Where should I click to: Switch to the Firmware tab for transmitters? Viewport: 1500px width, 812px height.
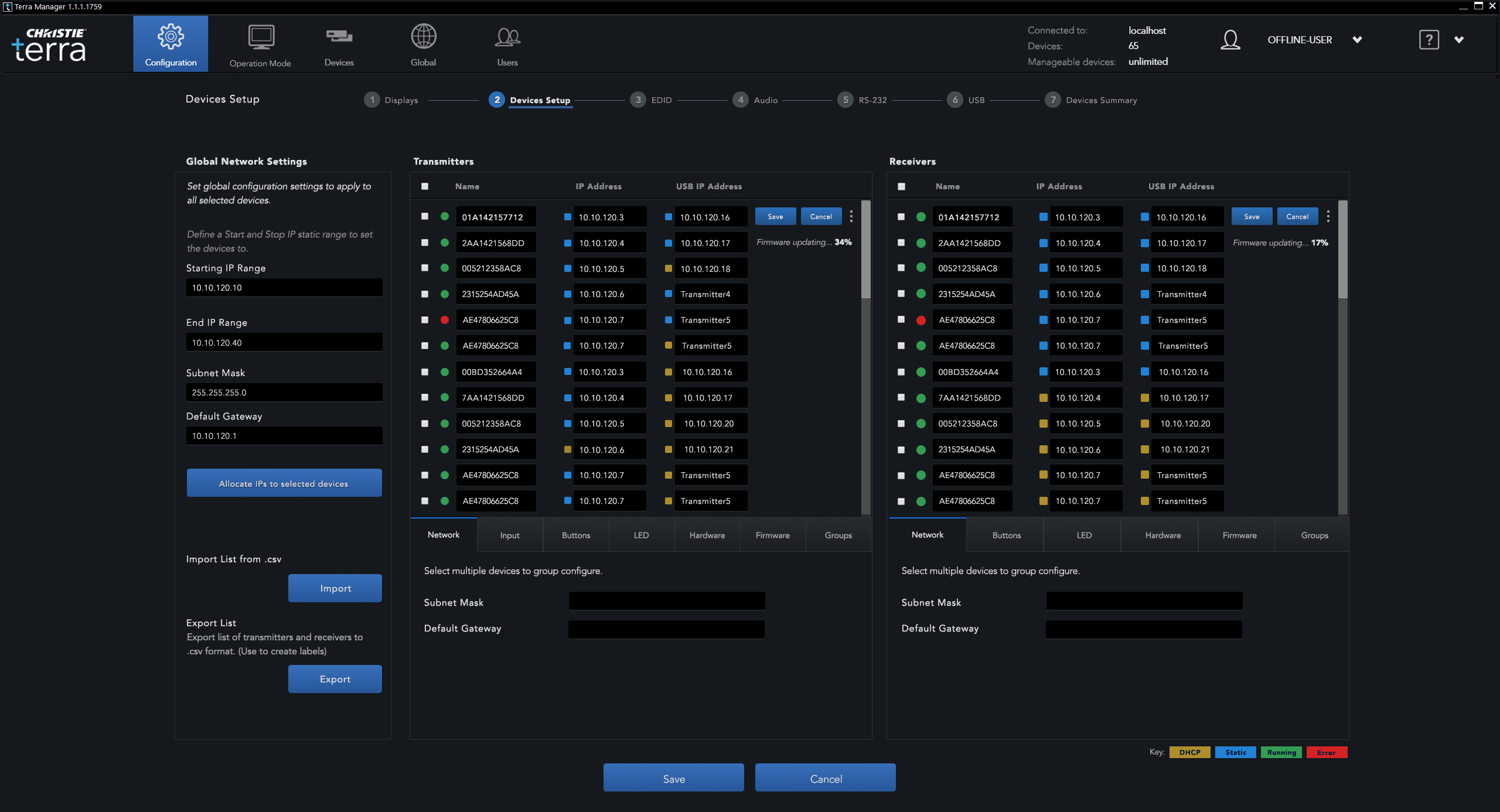(x=772, y=535)
